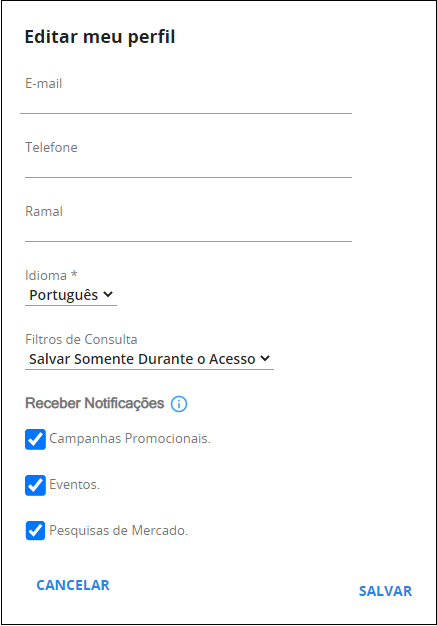Disable the Pesquisas de Mercado checkbox
This screenshot has height=626, width=437.
pos(36,531)
